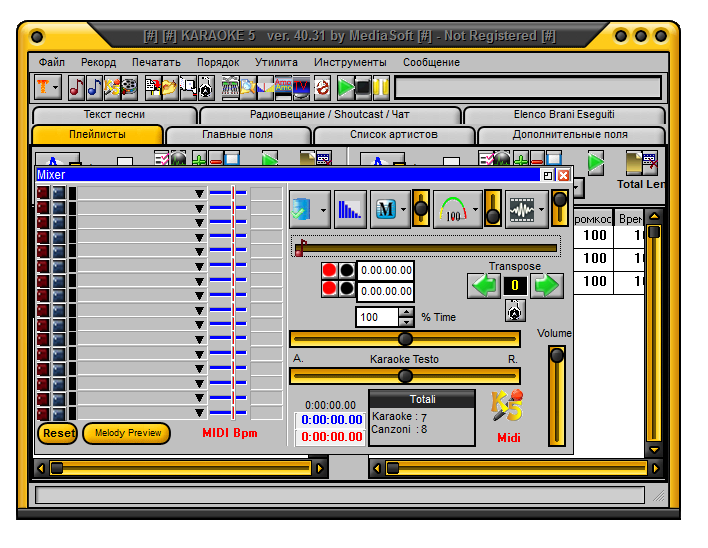
Task: Open dropdown arrow beside database checkmark icon
Action: click(323, 210)
